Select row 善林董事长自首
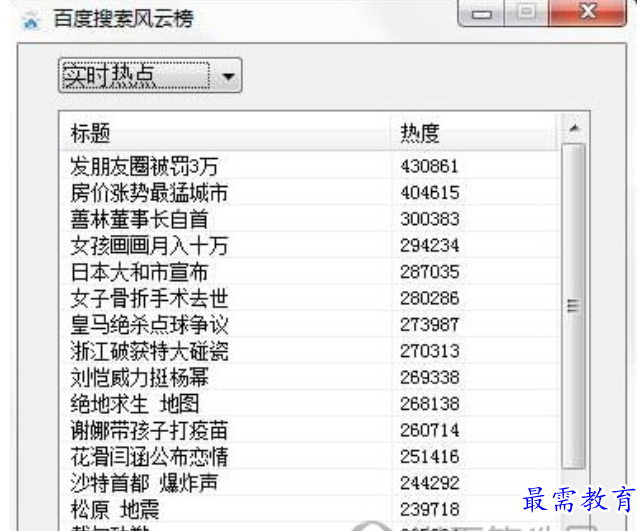The width and height of the screenshot is (644, 531). coord(309,219)
